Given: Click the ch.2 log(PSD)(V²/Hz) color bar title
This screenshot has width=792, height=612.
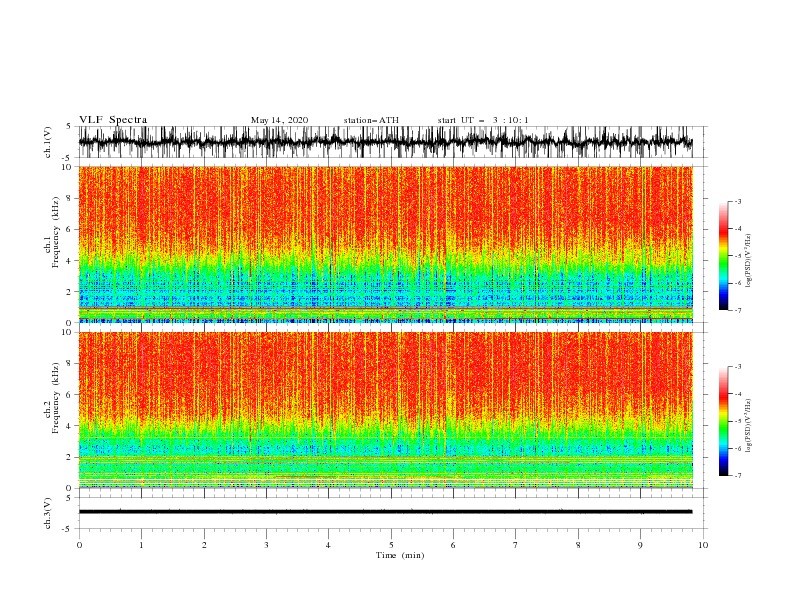Looking at the screenshot, I should (x=749, y=426).
